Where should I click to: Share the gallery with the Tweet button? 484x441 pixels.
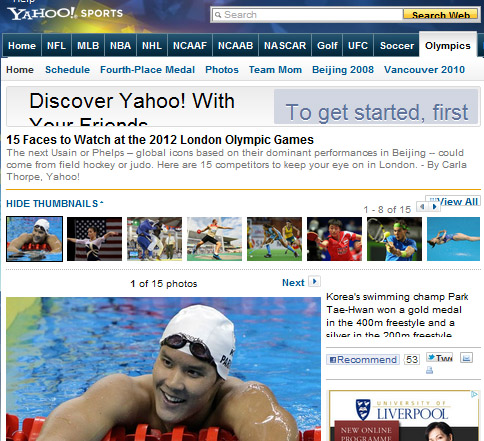pyautogui.click(x=439, y=358)
